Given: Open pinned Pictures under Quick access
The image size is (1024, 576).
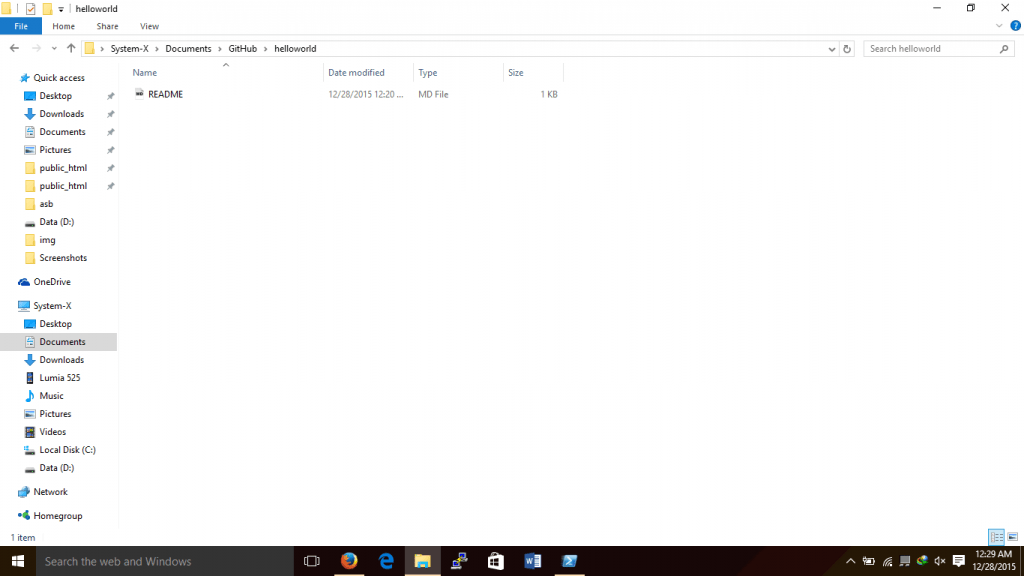Looking at the screenshot, I should [x=55, y=150].
